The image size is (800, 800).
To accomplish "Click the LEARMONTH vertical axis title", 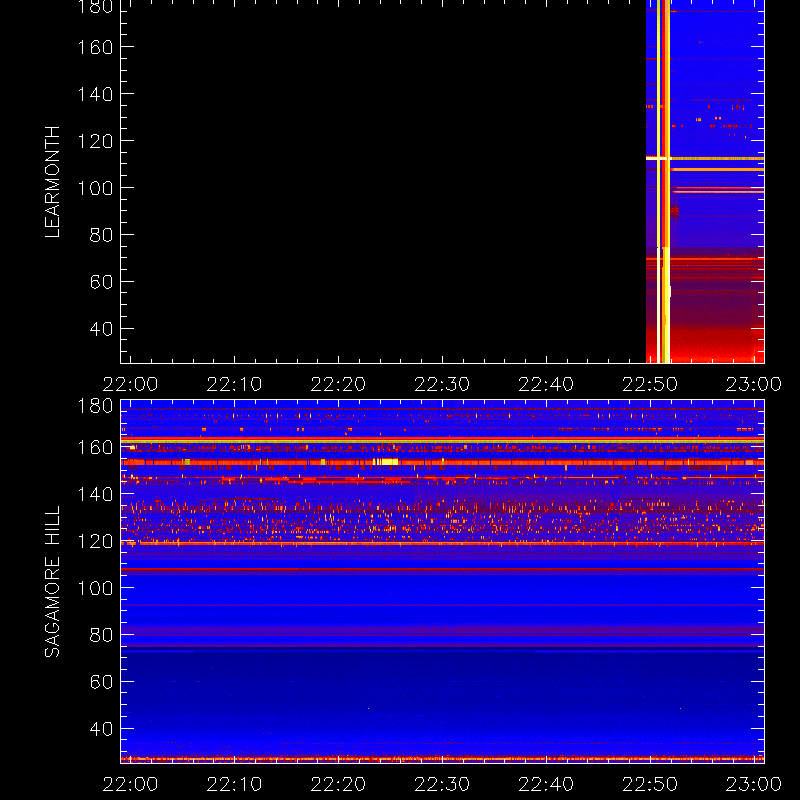I will (52, 182).
